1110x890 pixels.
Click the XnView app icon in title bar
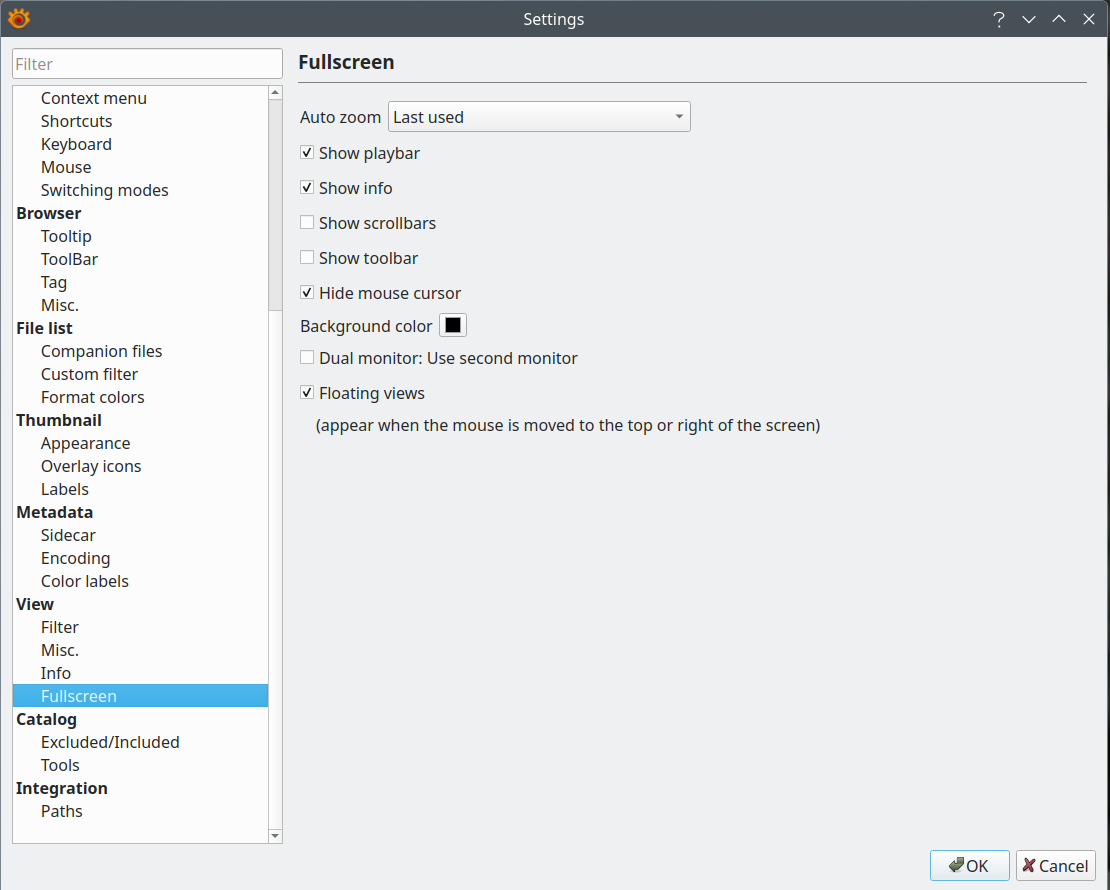[18, 18]
